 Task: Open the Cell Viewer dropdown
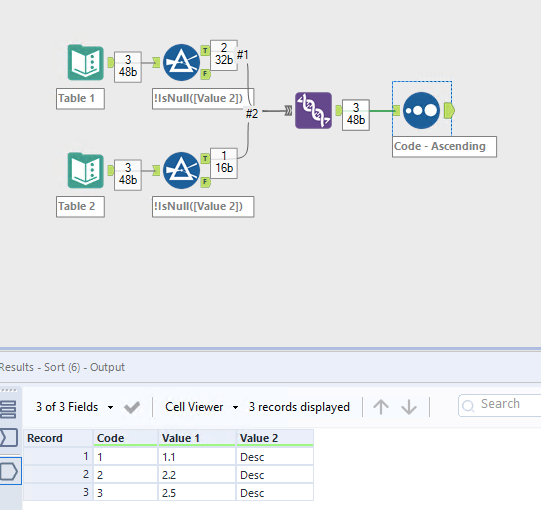(x=202, y=407)
